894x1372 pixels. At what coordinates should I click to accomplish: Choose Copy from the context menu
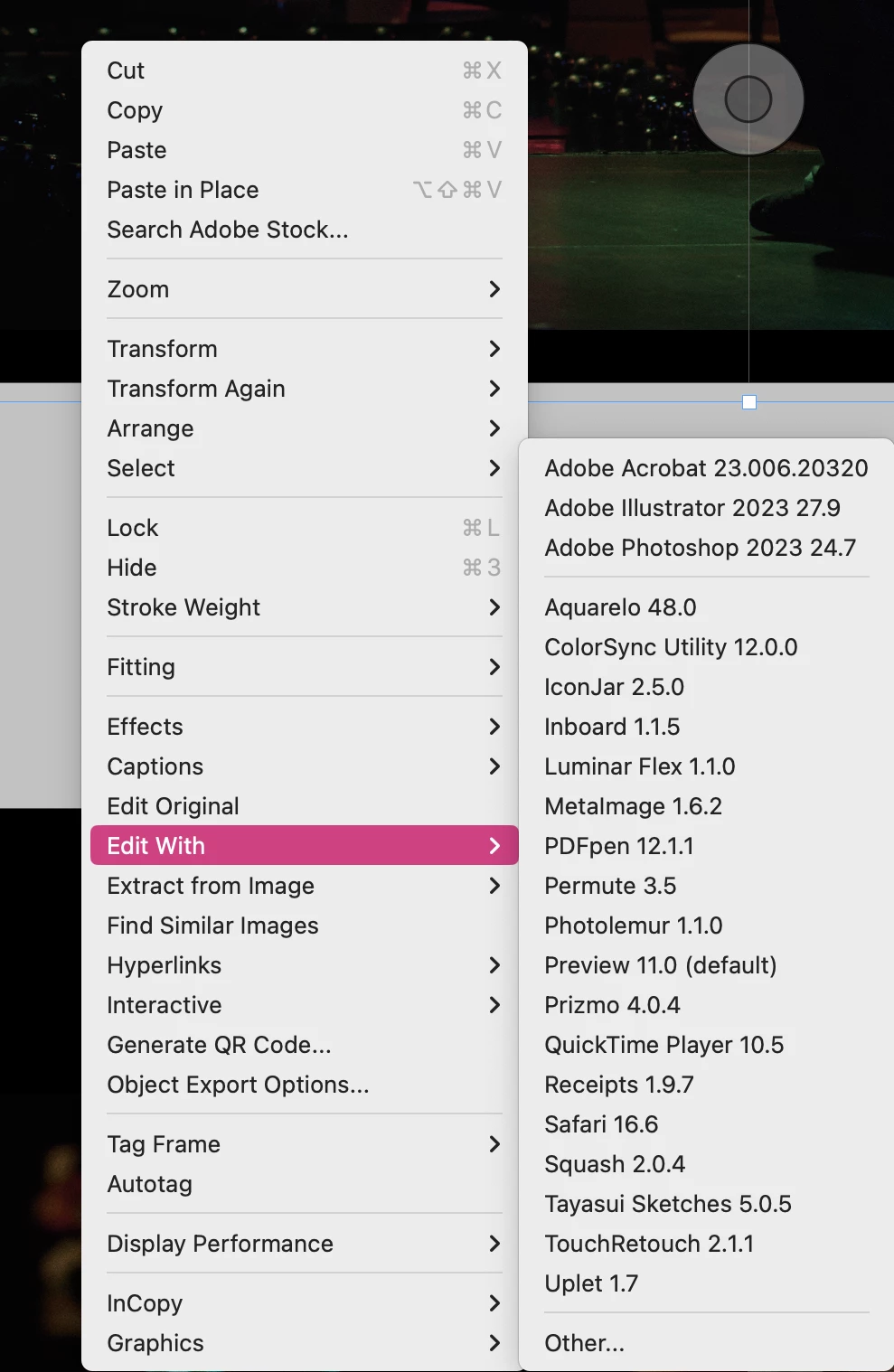[x=305, y=110]
